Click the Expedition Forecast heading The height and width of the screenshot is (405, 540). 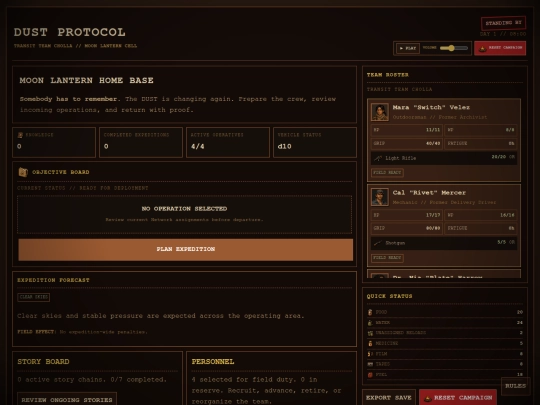[53, 280]
